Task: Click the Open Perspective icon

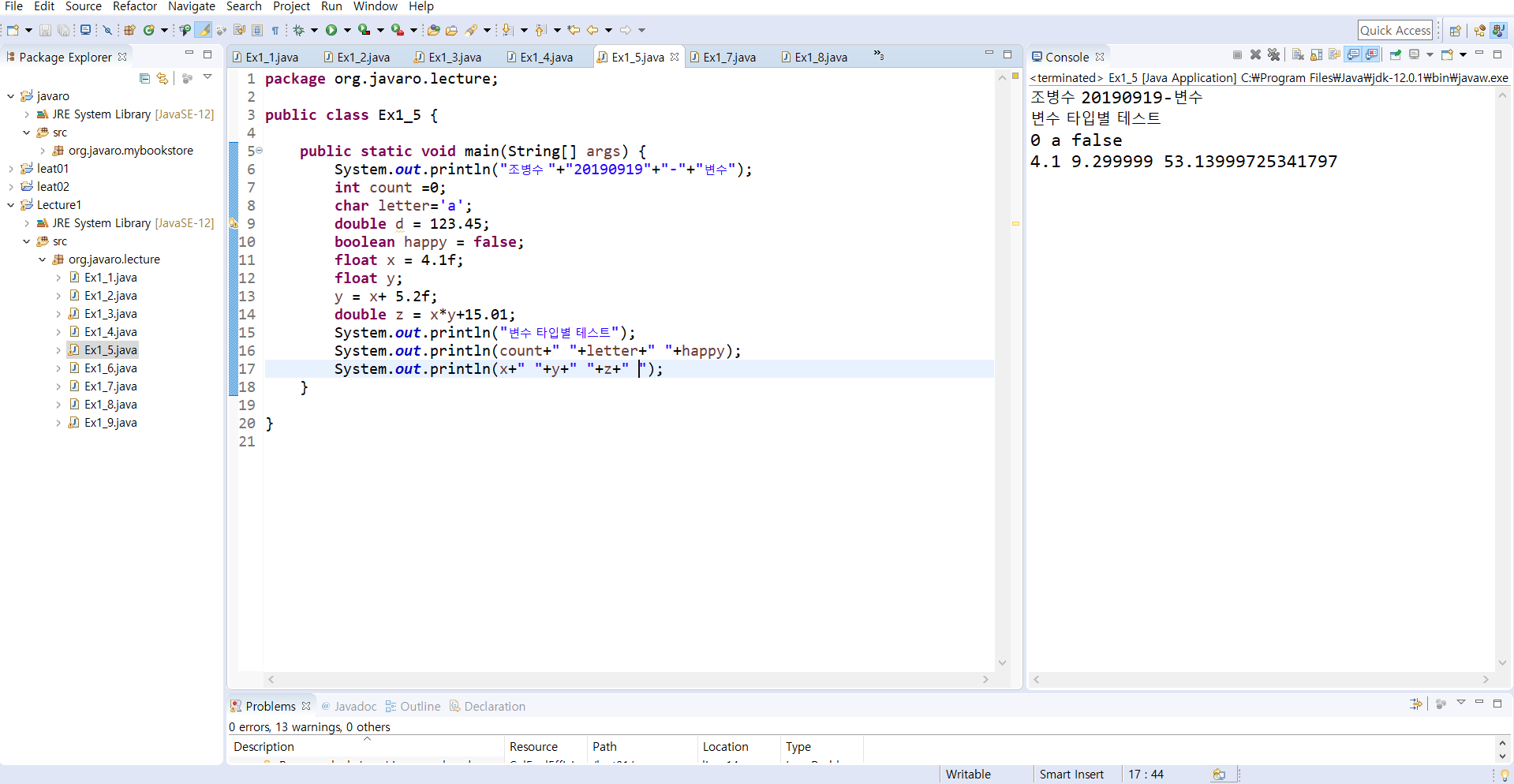Action: point(1456,30)
